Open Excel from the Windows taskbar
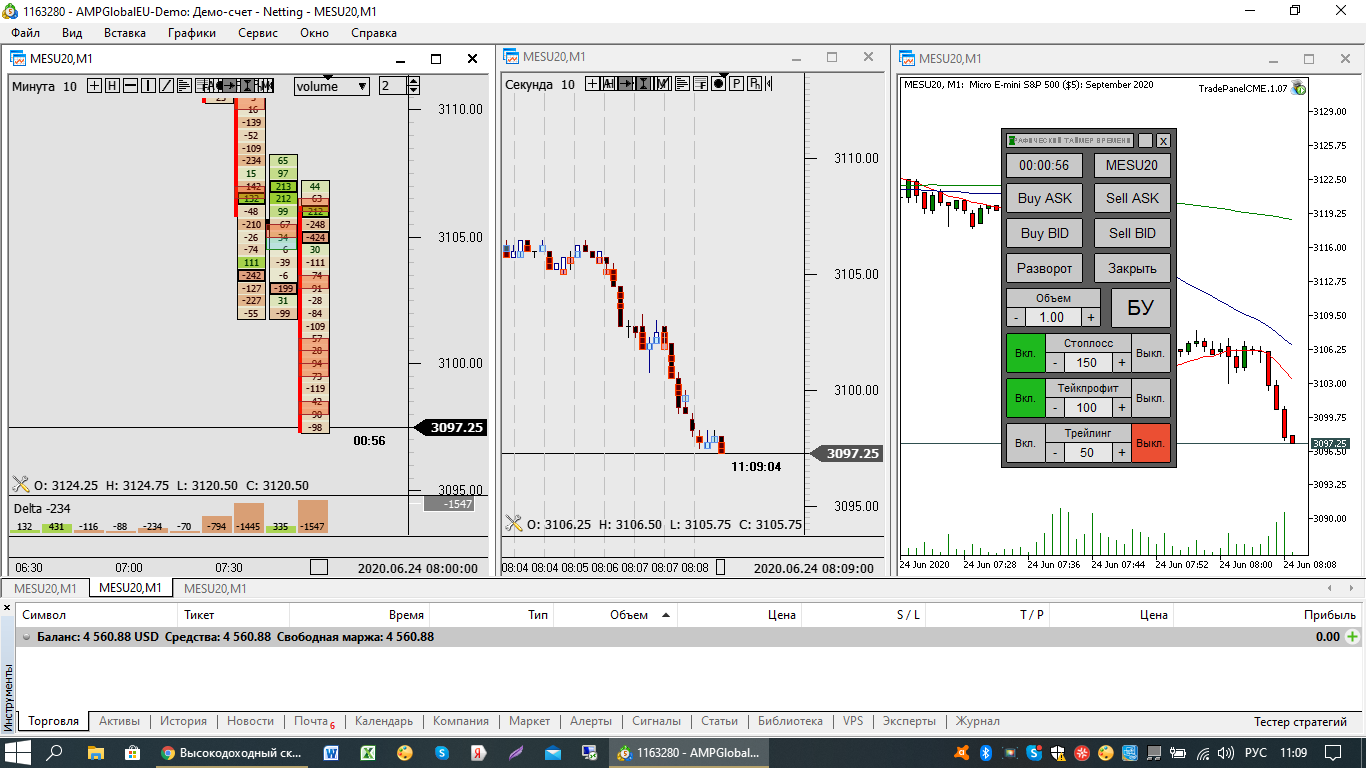The width and height of the screenshot is (1366, 768). [x=368, y=752]
